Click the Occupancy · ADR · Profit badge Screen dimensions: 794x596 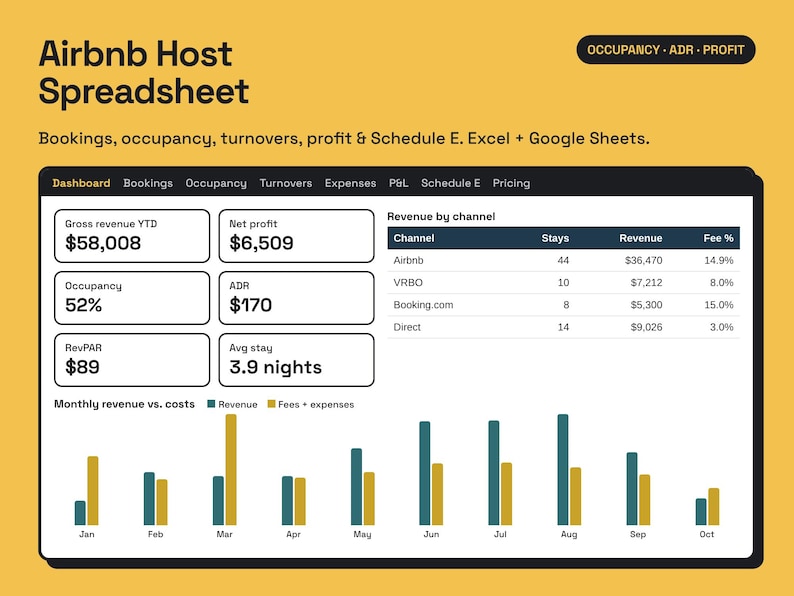click(x=666, y=50)
